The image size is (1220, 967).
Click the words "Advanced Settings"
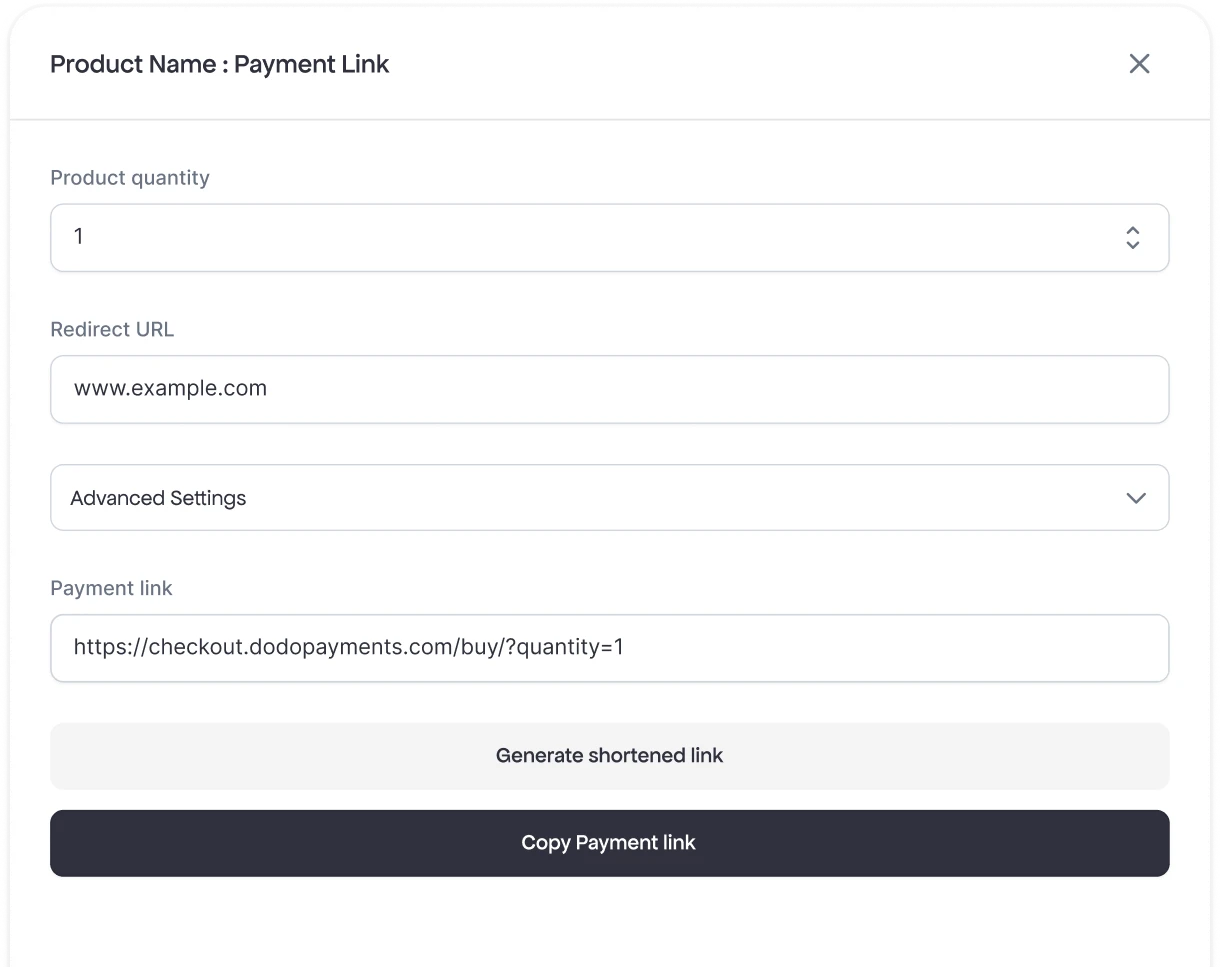158,498
